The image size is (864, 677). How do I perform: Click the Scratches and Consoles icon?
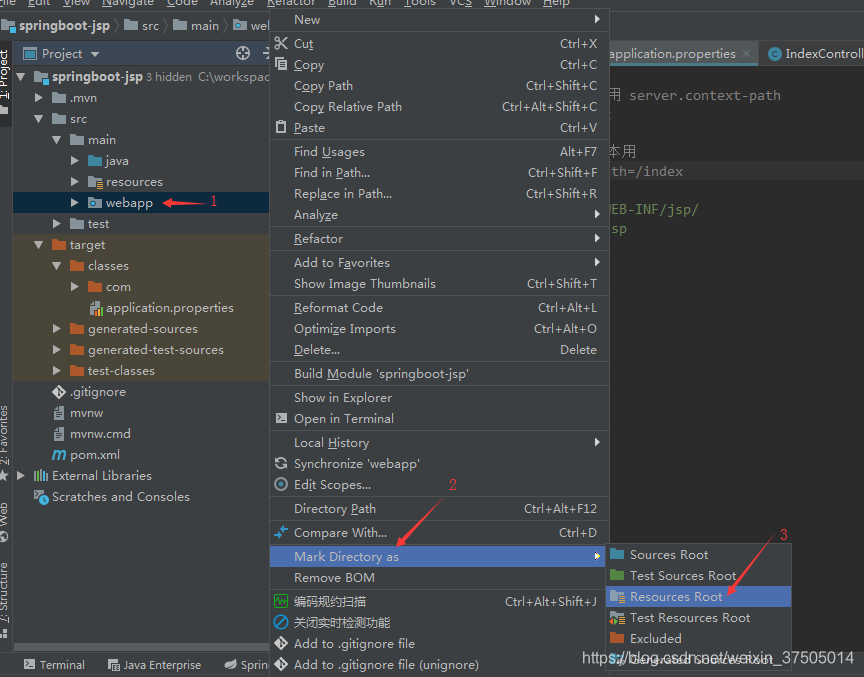coord(41,497)
